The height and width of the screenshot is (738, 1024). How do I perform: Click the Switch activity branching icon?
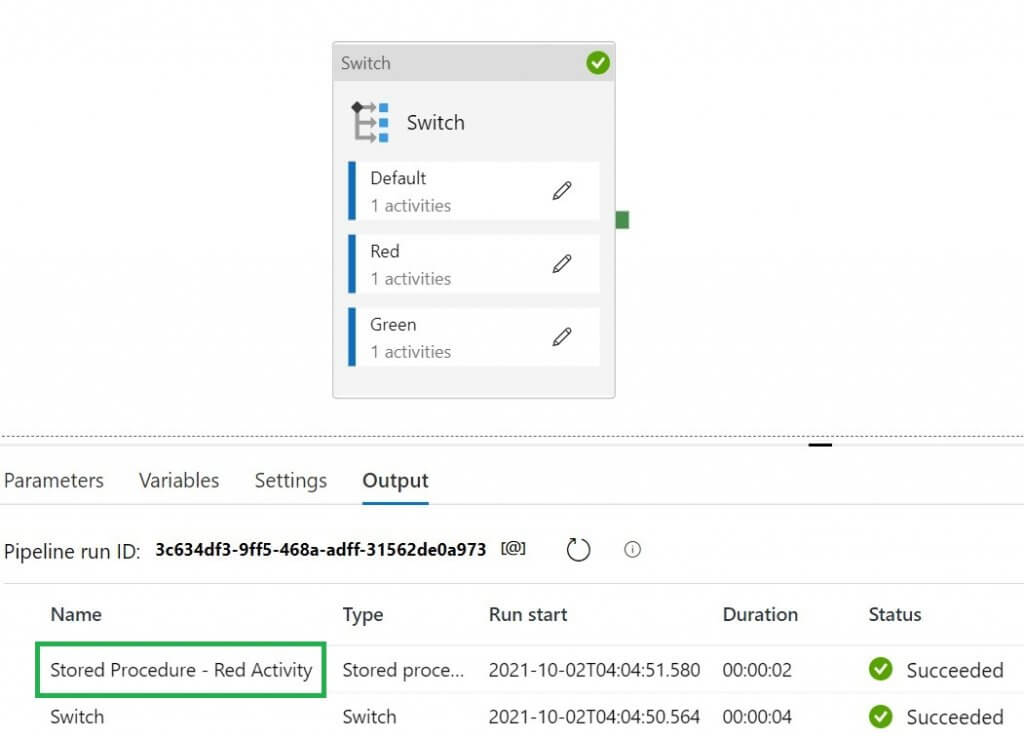click(370, 122)
